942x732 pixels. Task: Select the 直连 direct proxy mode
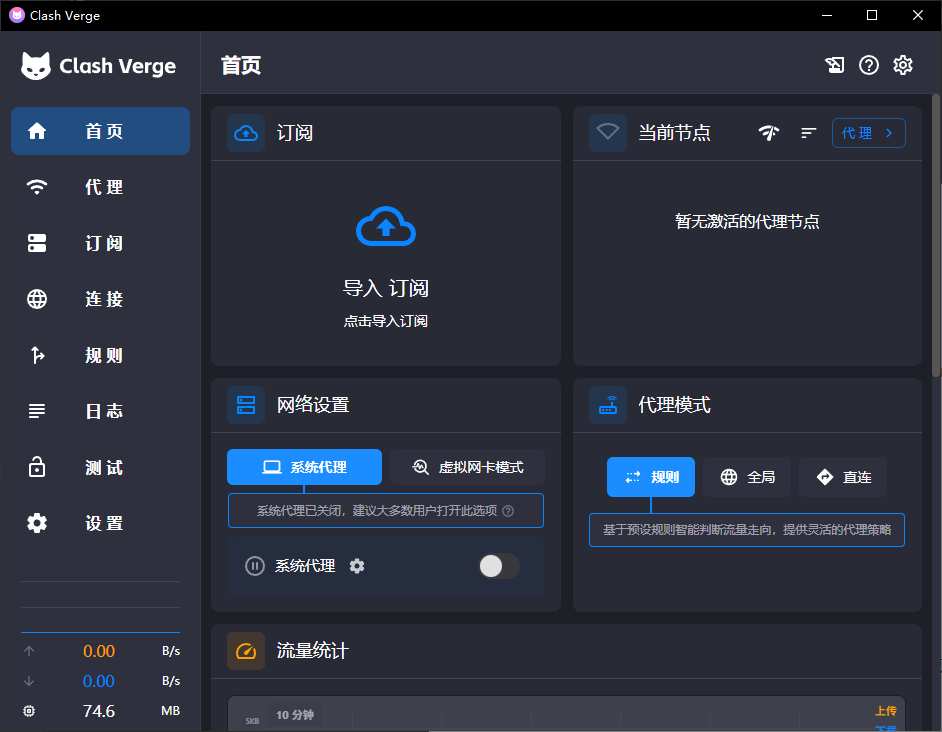coord(843,477)
